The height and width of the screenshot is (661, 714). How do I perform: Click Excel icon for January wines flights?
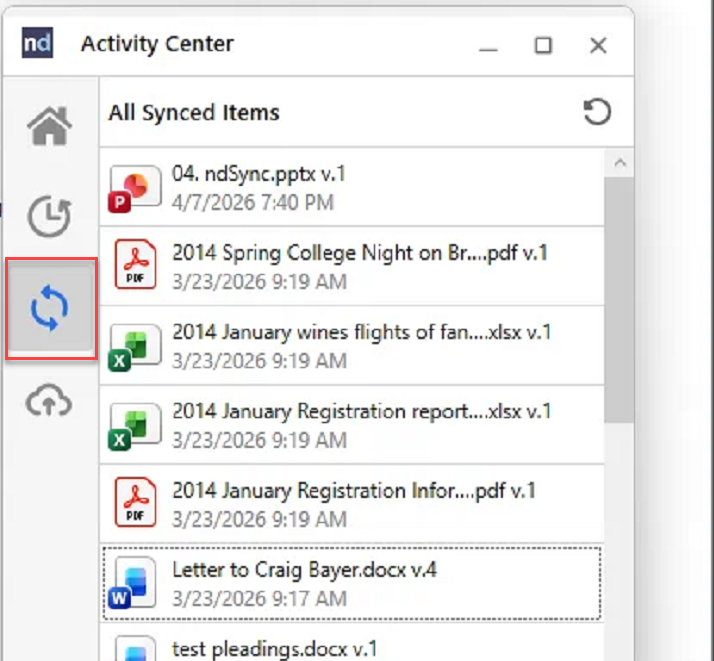135,346
